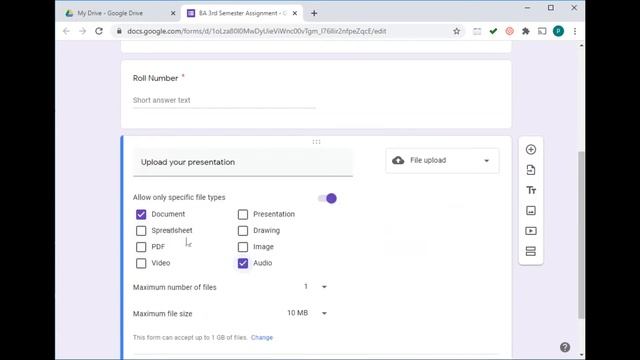Switch to My Drive - Google Drive tab

(120, 13)
